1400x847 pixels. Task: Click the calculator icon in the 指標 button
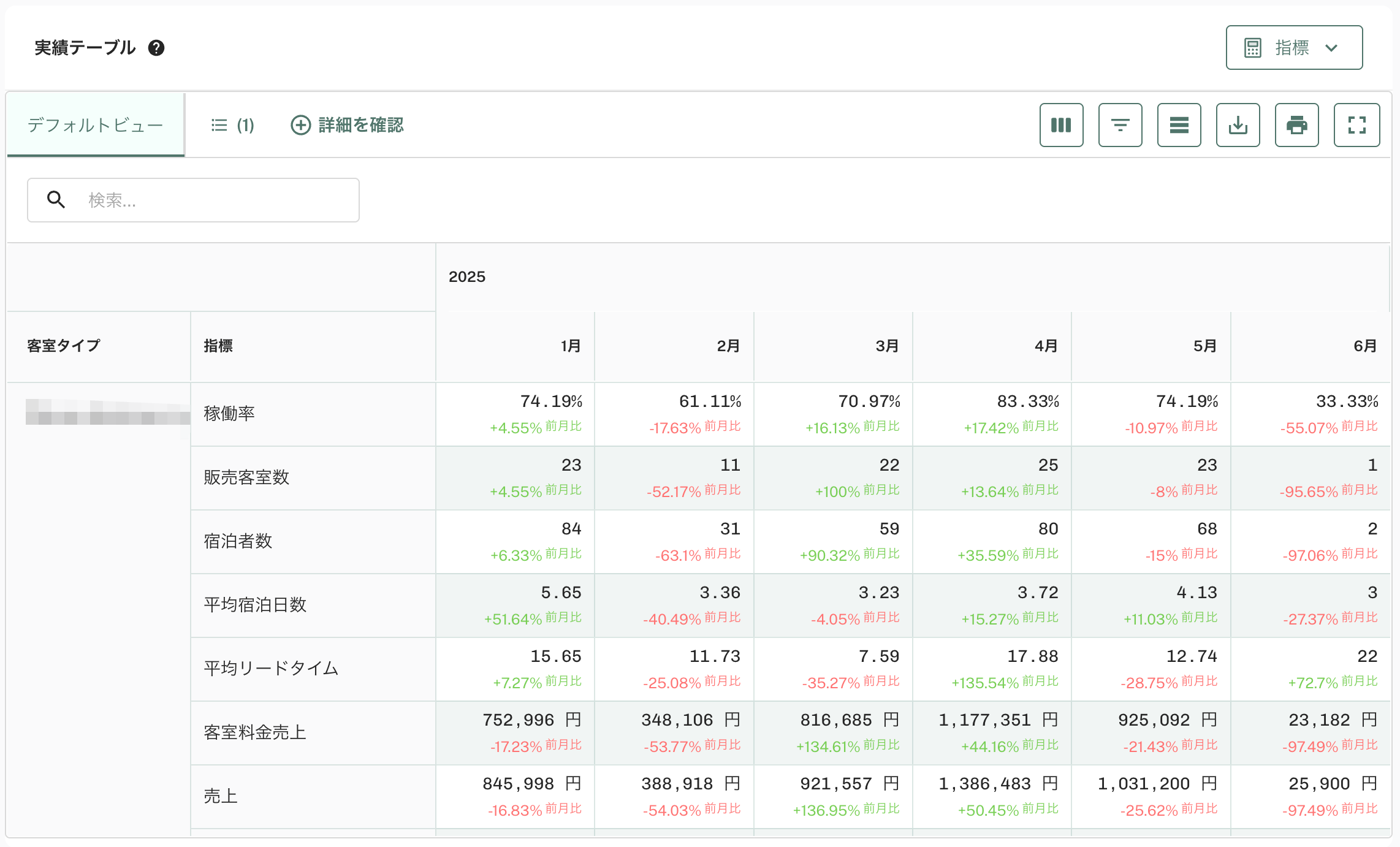[1252, 48]
